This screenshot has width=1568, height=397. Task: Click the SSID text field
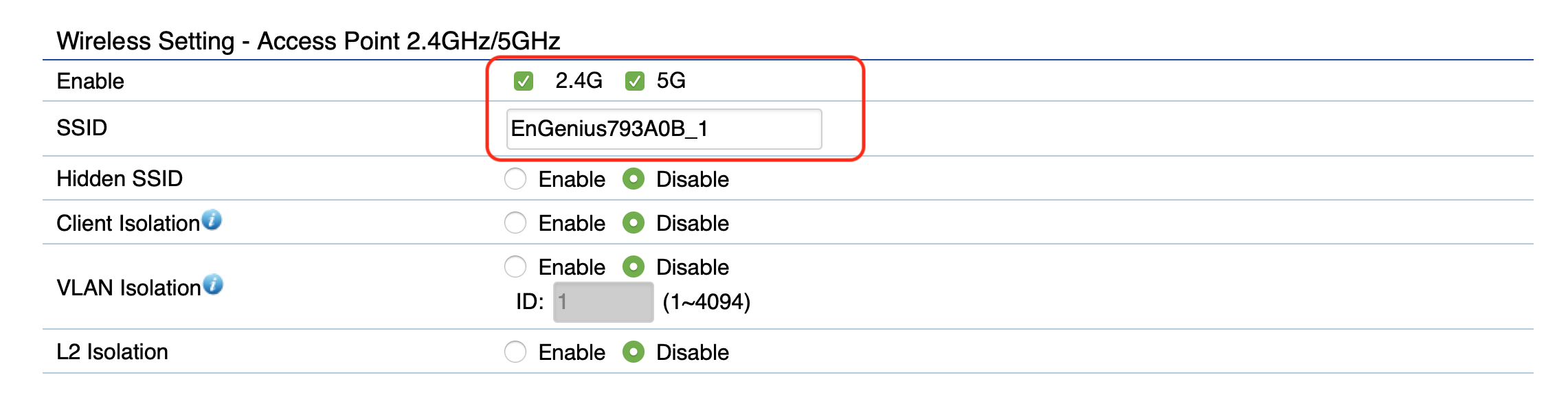coord(664,128)
